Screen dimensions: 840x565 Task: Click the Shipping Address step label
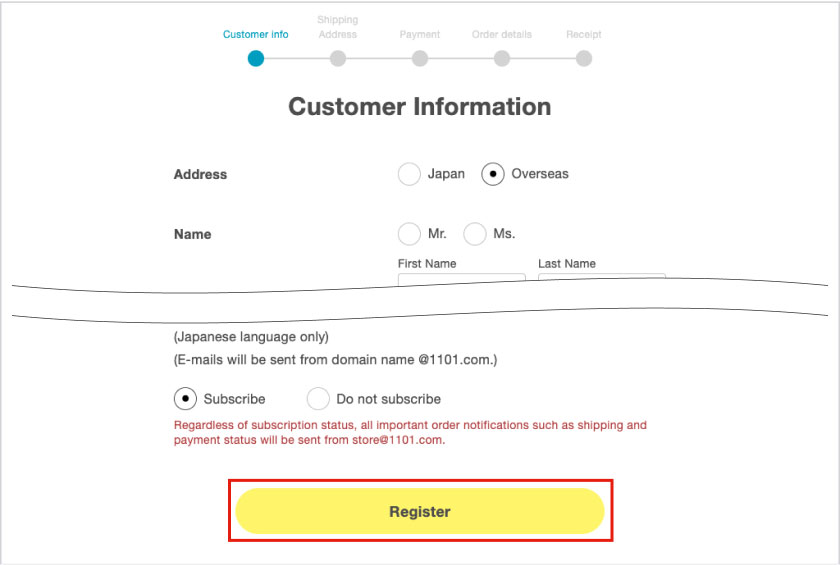click(338, 27)
